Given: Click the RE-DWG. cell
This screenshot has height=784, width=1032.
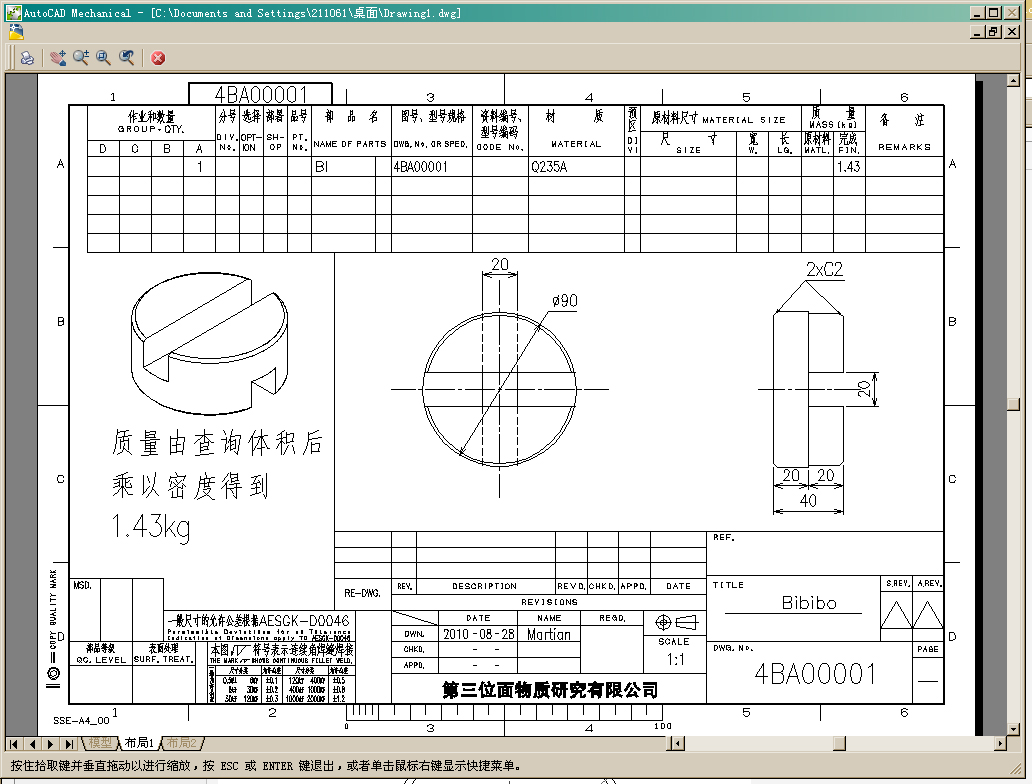Looking at the screenshot, I should click(362, 593).
